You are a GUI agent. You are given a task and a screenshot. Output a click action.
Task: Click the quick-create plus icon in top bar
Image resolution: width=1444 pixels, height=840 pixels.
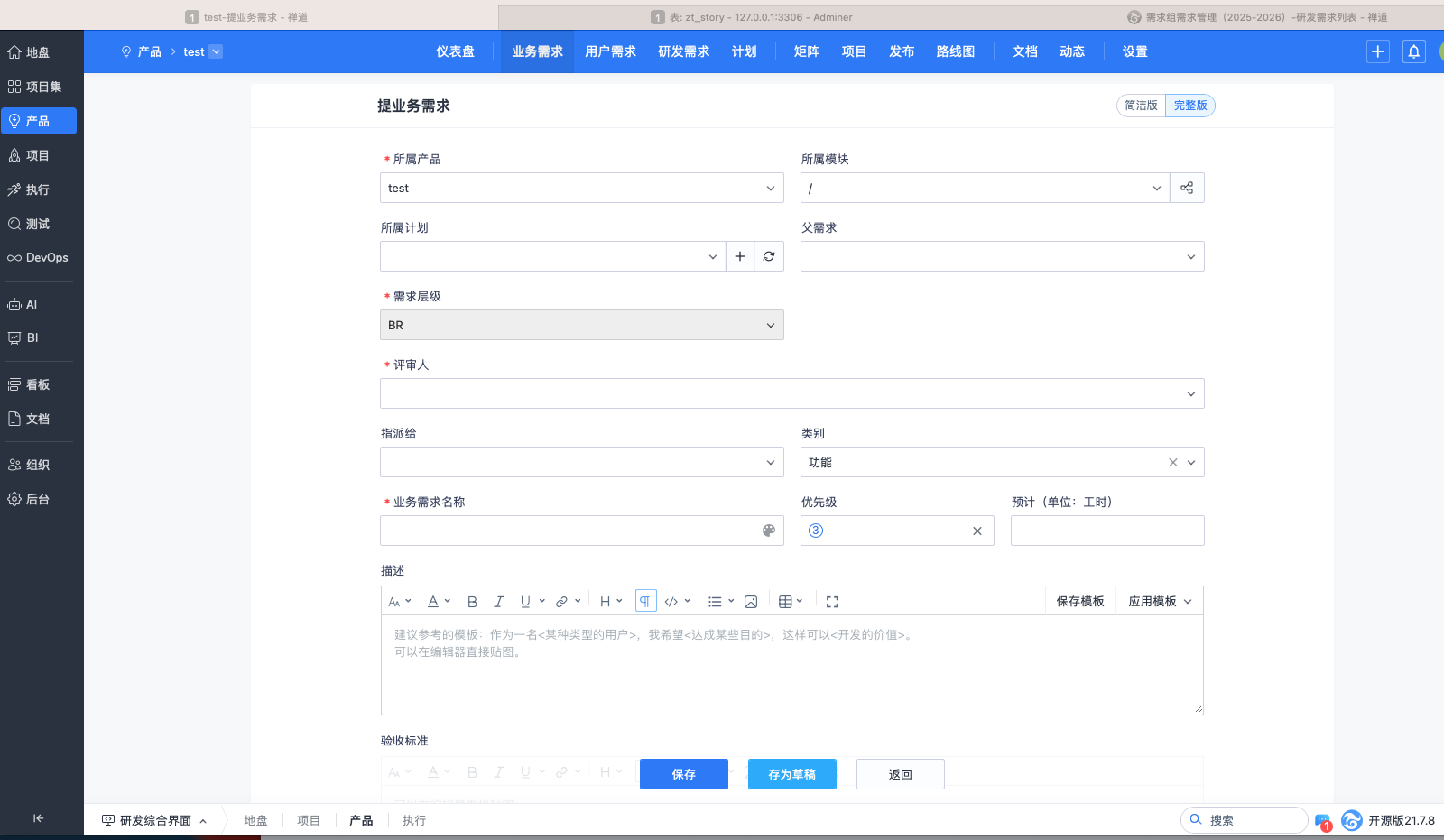pos(1378,51)
